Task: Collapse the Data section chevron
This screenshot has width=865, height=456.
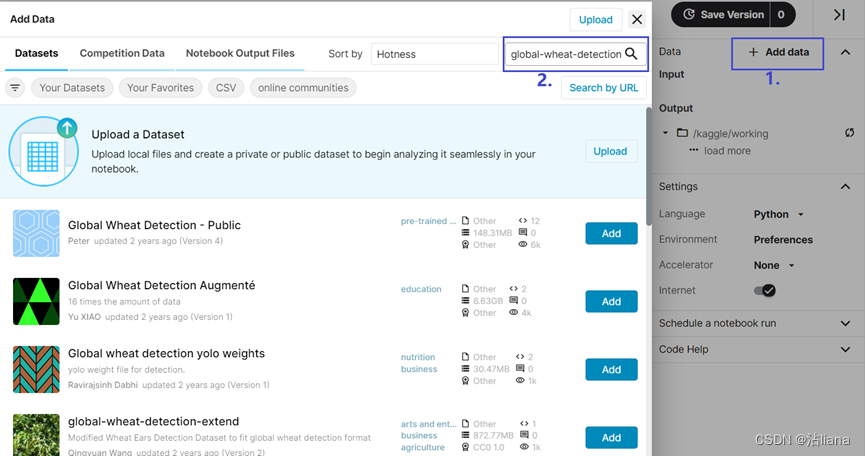Action: (x=845, y=52)
